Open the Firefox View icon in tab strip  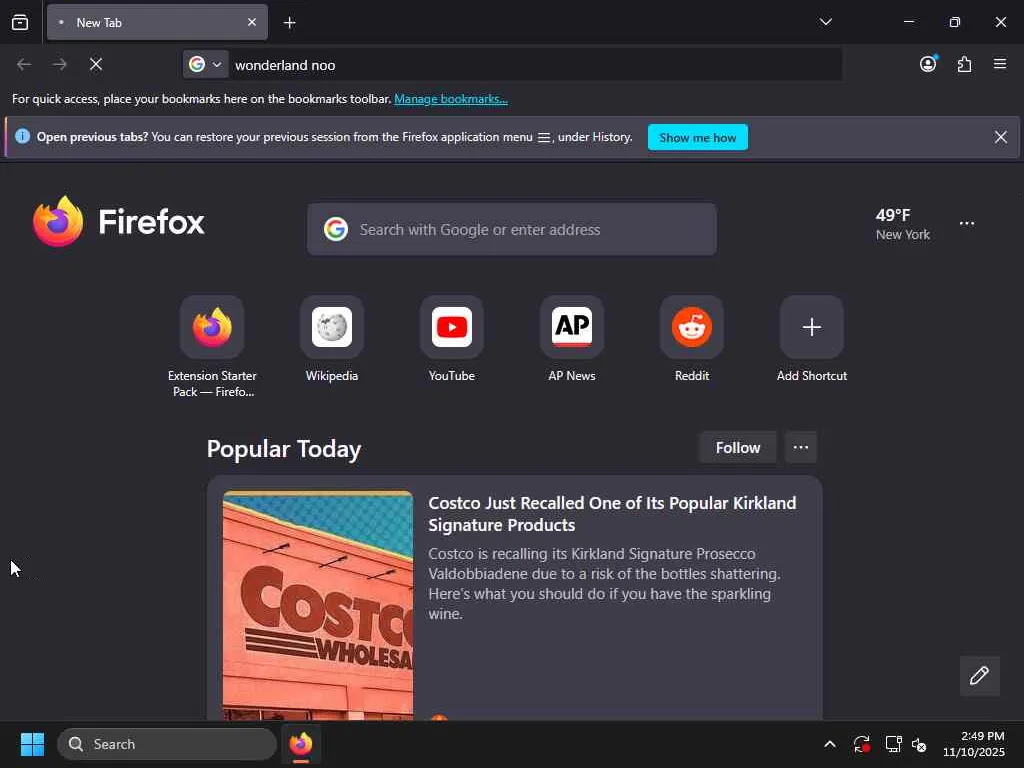20,22
